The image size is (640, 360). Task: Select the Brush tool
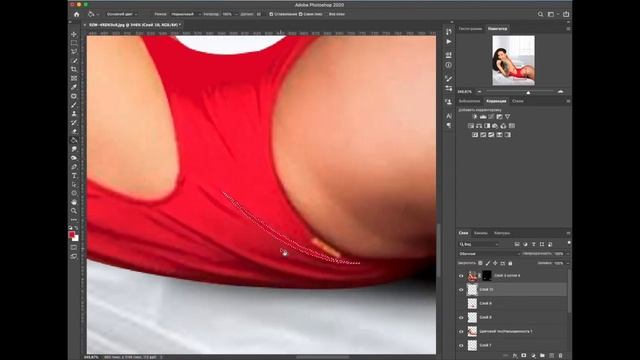point(74,105)
